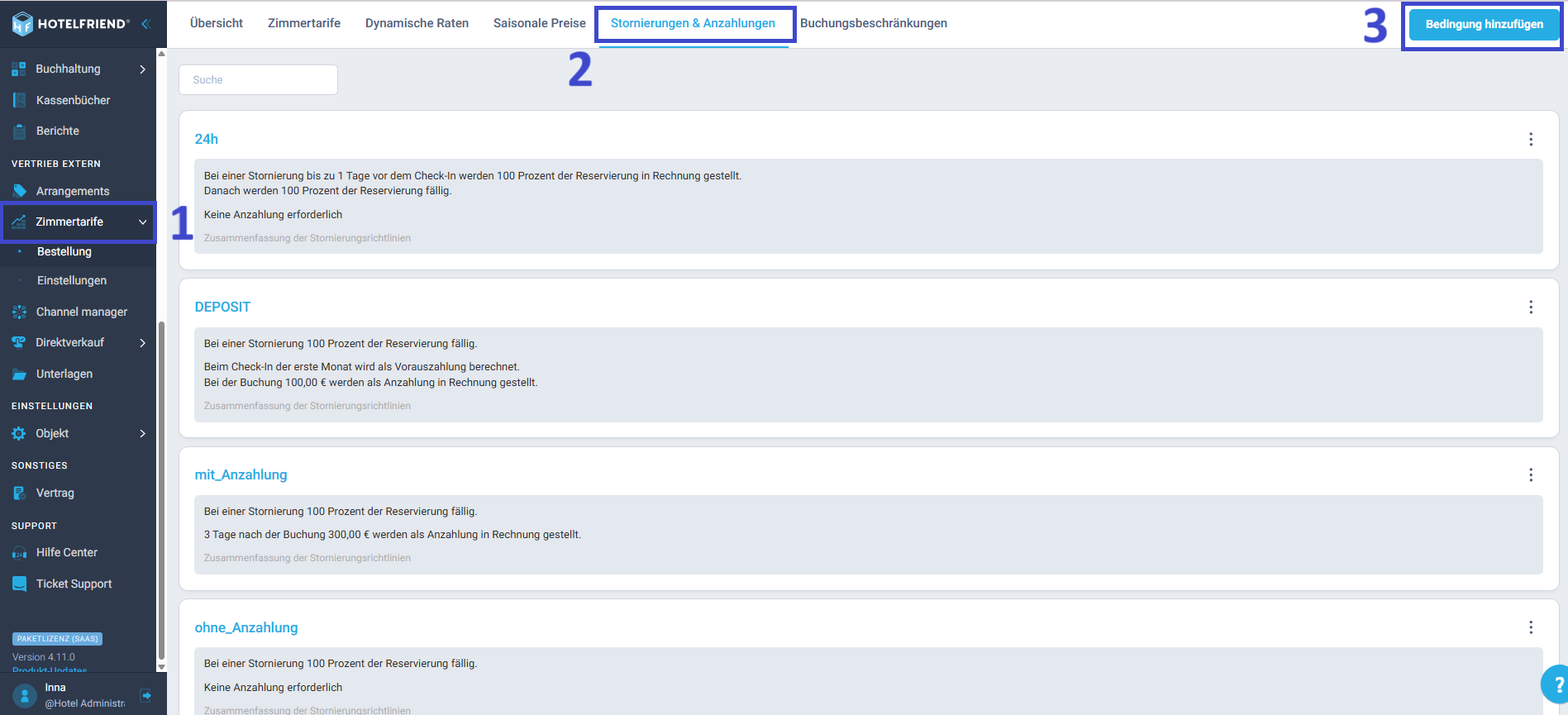Viewport: 1568px width, 715px height.
Task: Click the Channel manager icon
Action: click(19, 312)
